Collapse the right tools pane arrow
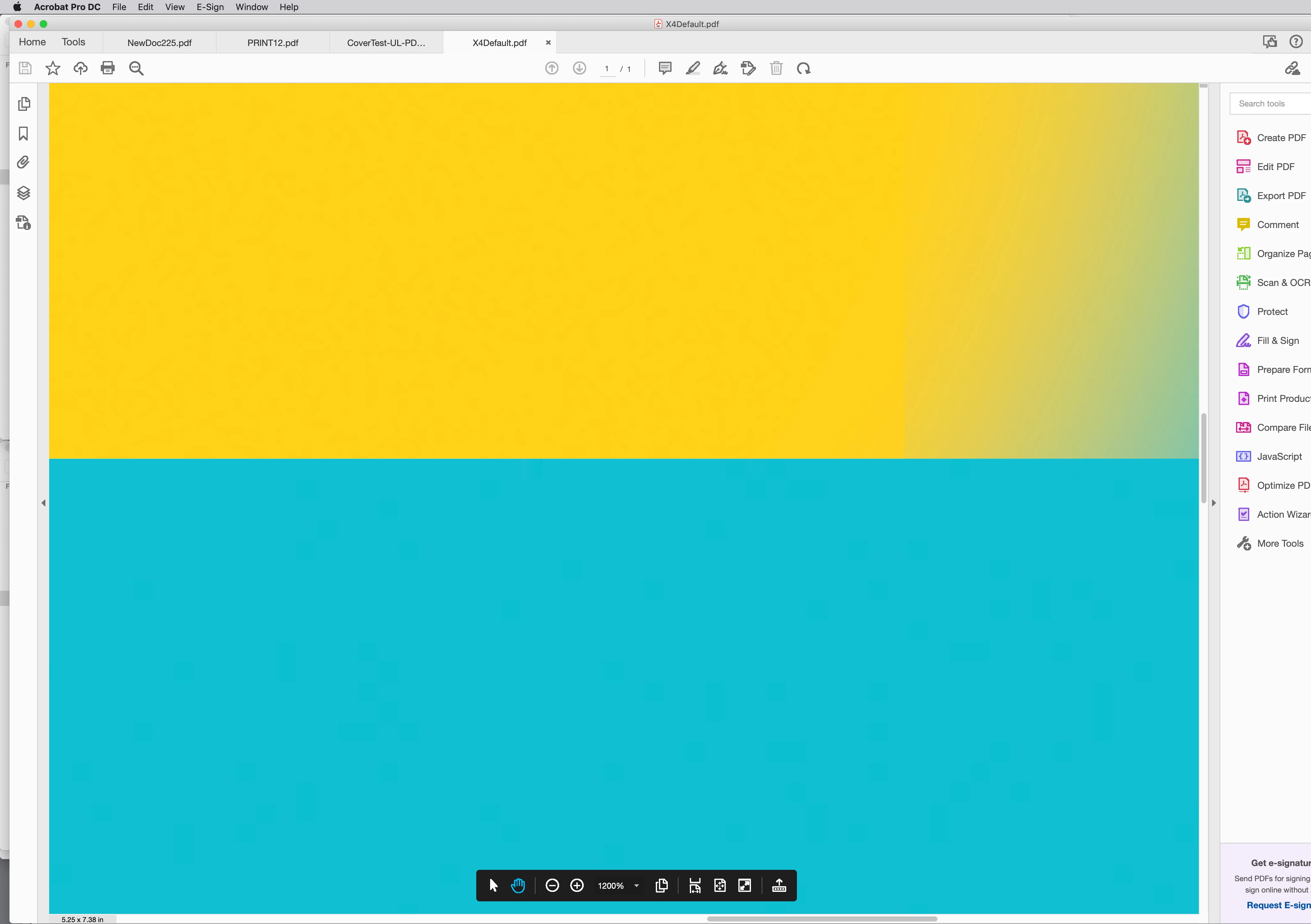 (1214, 503)
